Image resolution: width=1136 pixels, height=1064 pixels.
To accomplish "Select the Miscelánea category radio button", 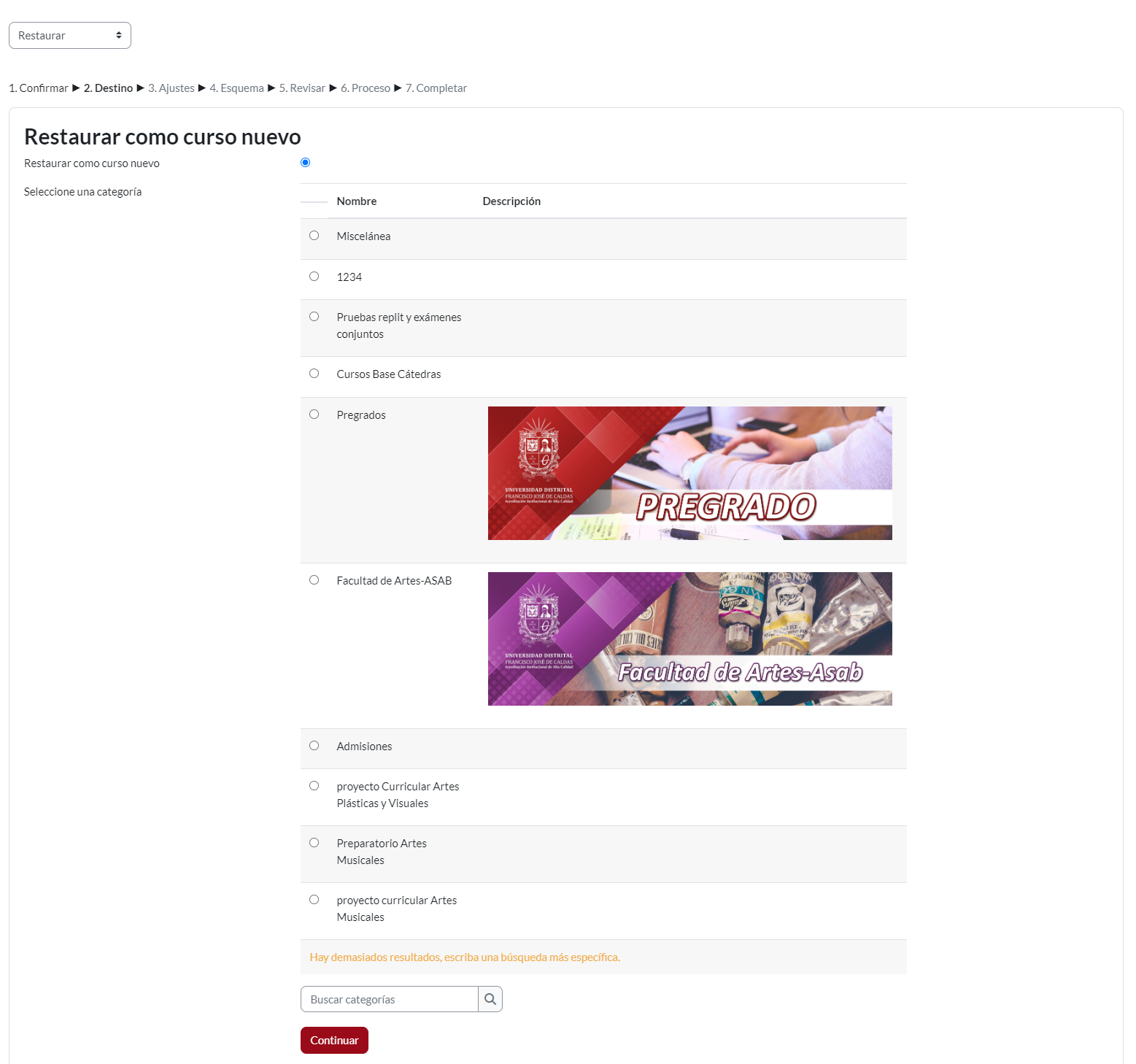I will coord(314,236).
